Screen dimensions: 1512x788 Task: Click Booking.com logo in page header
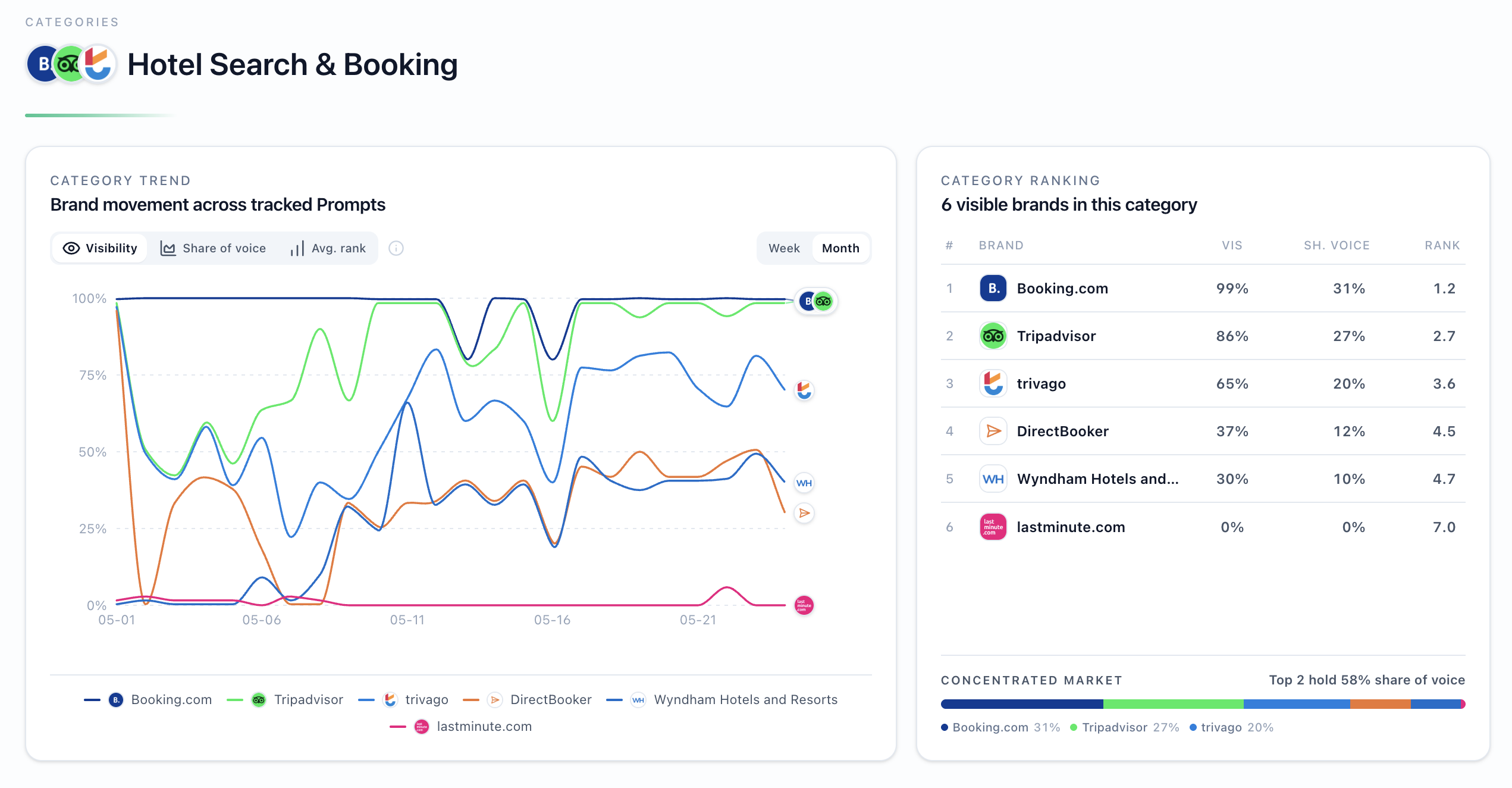point(43,64)
